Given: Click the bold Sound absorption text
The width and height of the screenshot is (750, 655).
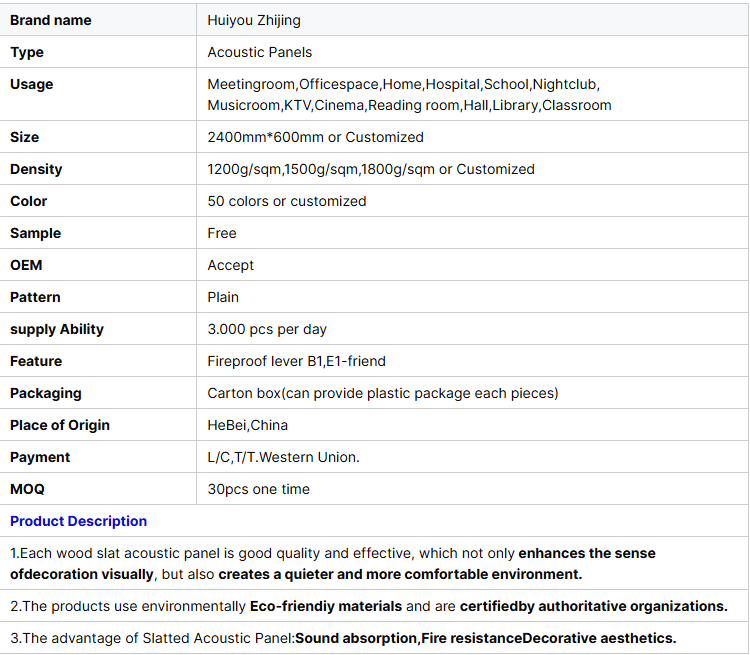Looking at the screenshot, I should pyautogui.click(x=356, y=638).
